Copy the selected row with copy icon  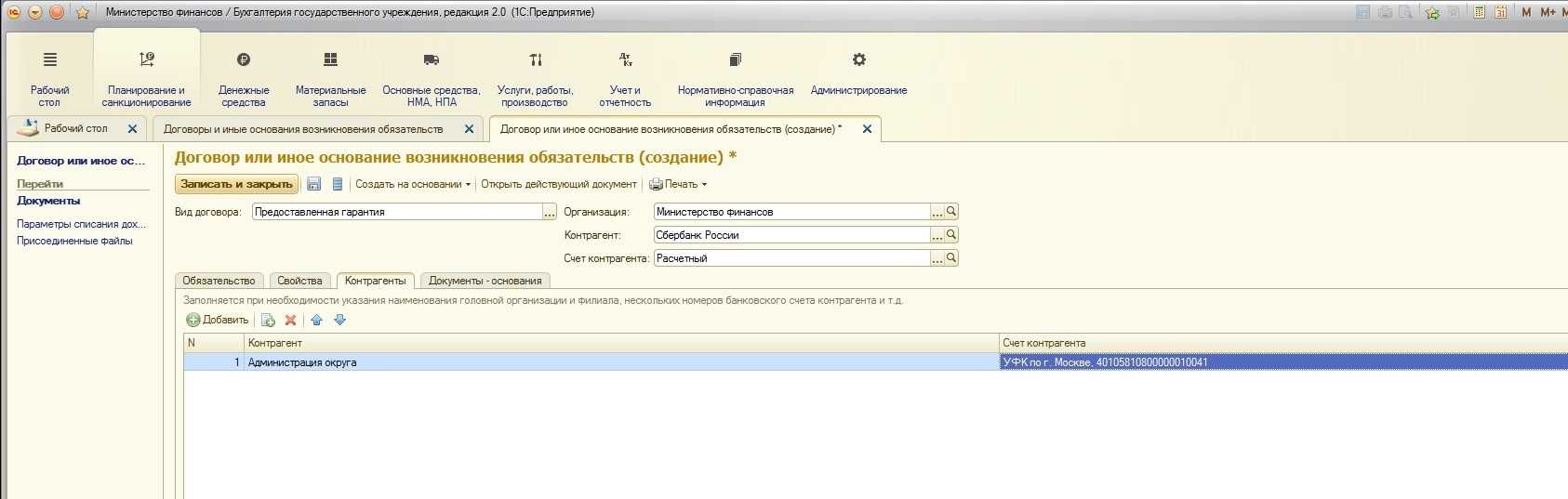point(268,320)
